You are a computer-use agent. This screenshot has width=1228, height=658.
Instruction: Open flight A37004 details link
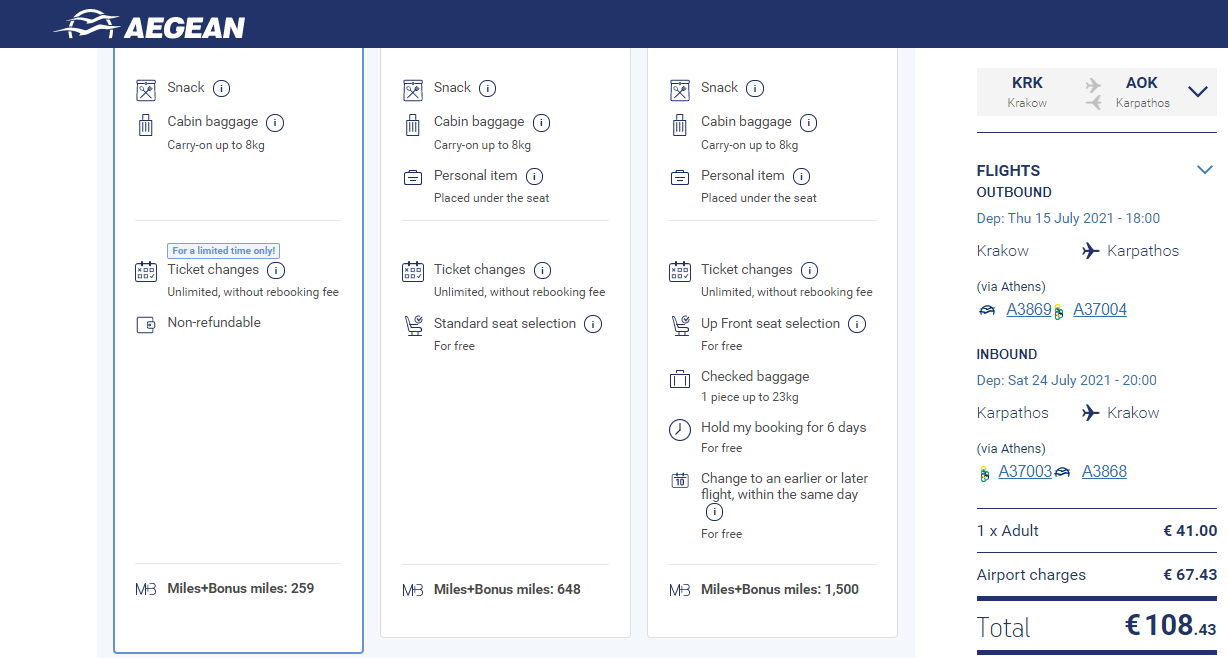pyautogui.click(x=1100, y=310)
